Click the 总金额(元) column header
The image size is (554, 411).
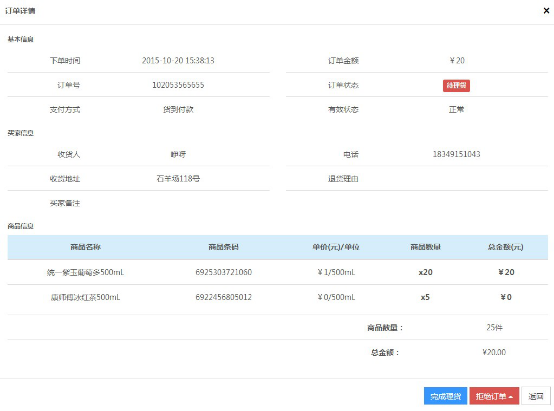506,247
